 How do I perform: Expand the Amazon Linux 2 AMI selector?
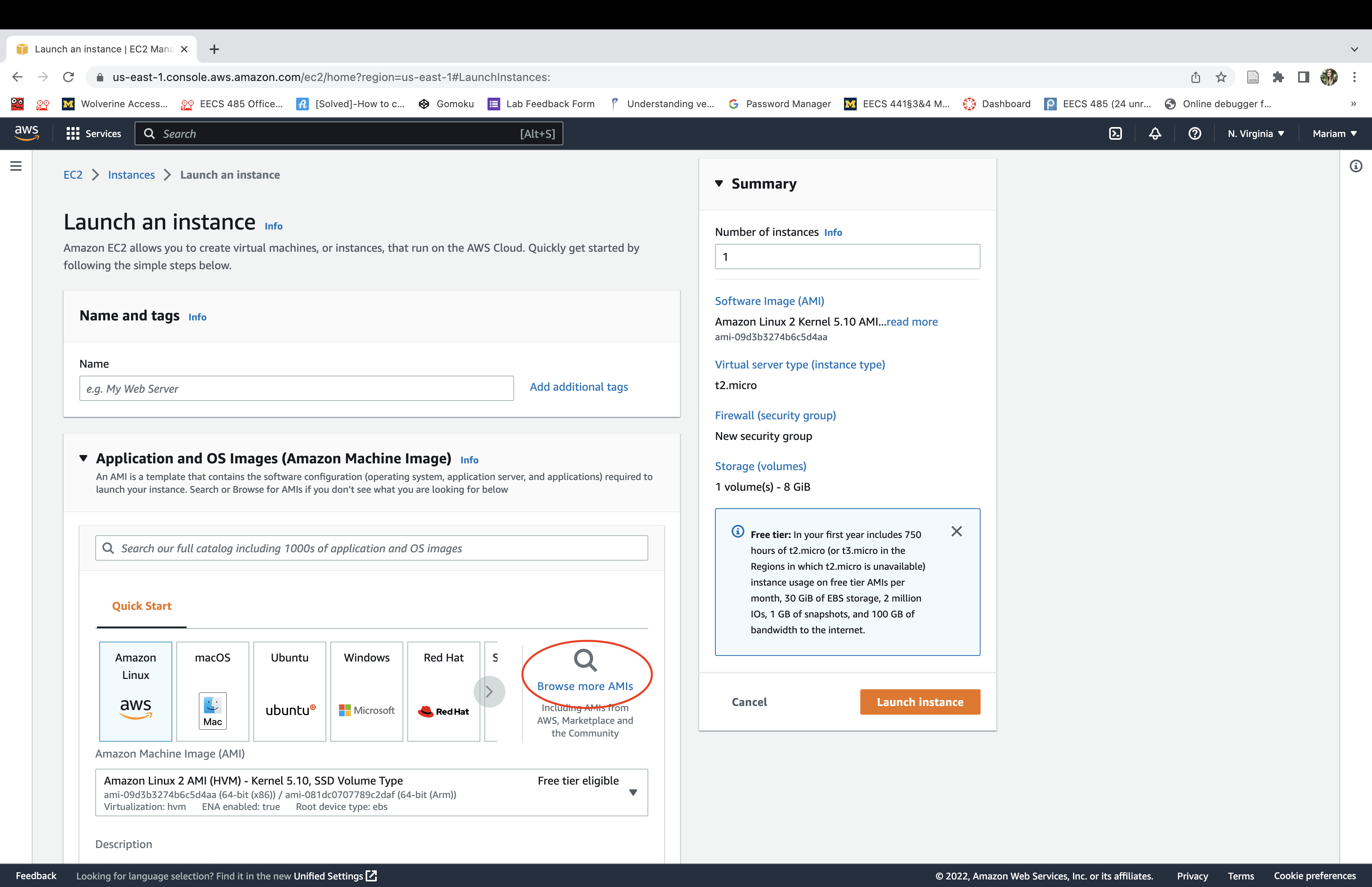point(633,793)
